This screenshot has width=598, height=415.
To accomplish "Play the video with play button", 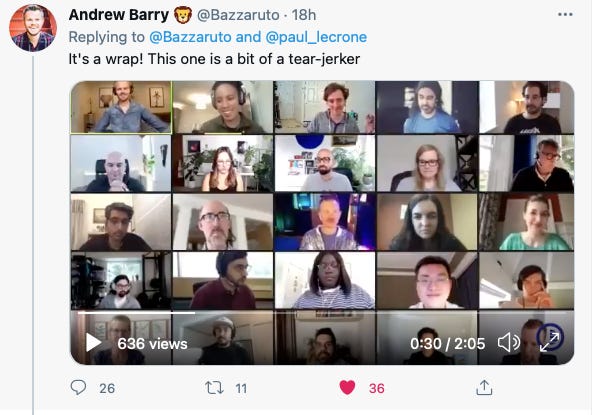I will [93, 343].
